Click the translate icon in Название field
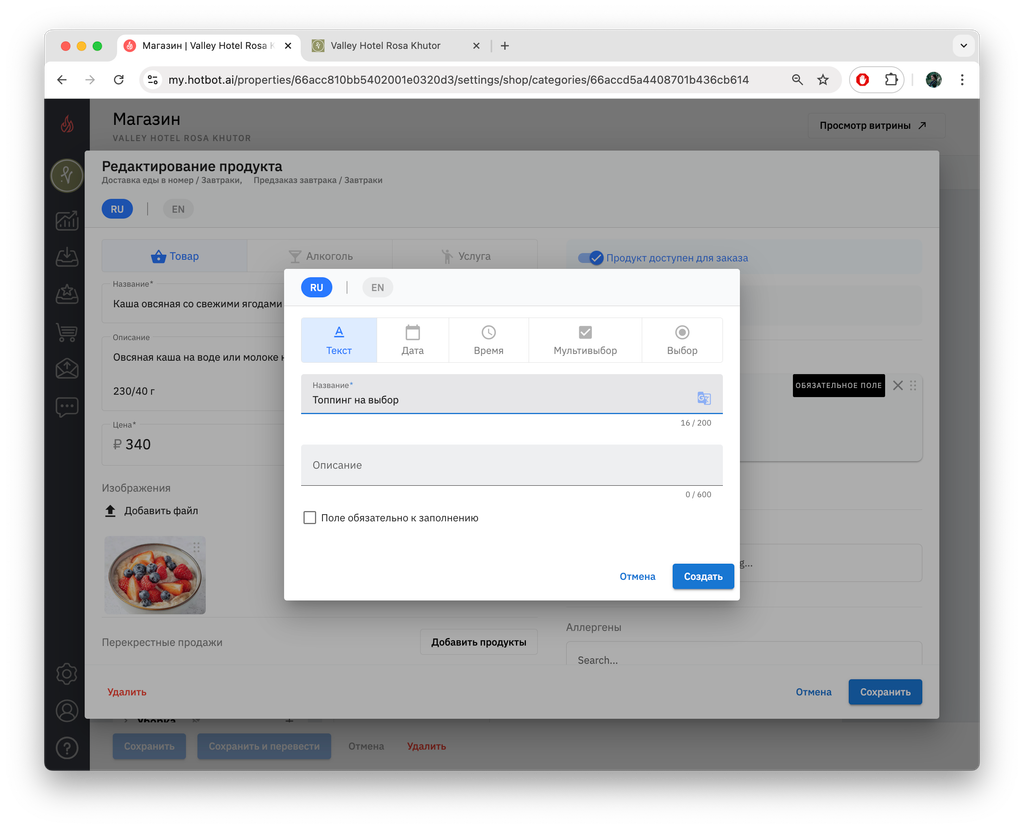Viewport: 1024px width, 829px height. (703, 398)
